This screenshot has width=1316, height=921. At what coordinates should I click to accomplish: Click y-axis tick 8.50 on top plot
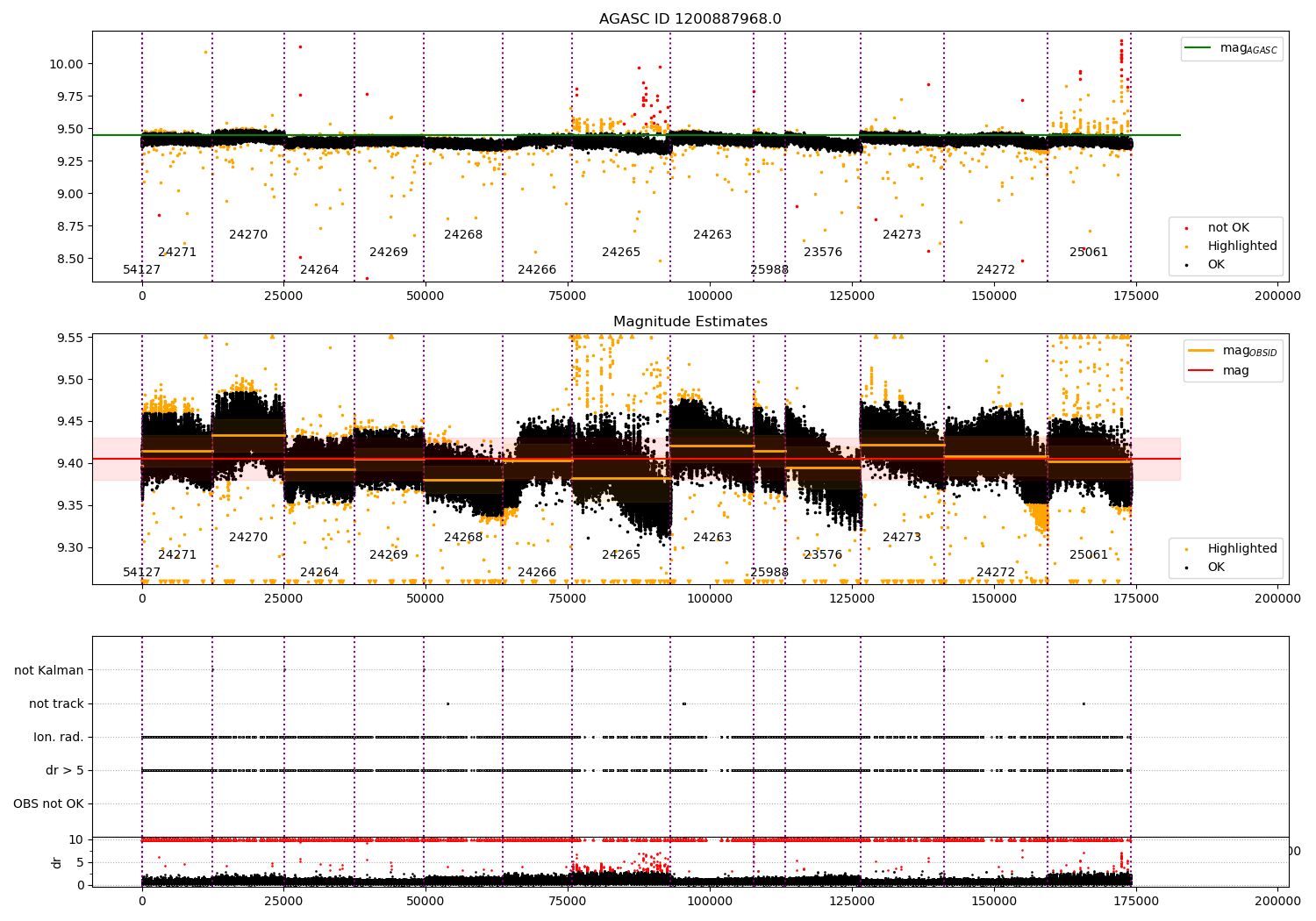click(70, 259)
